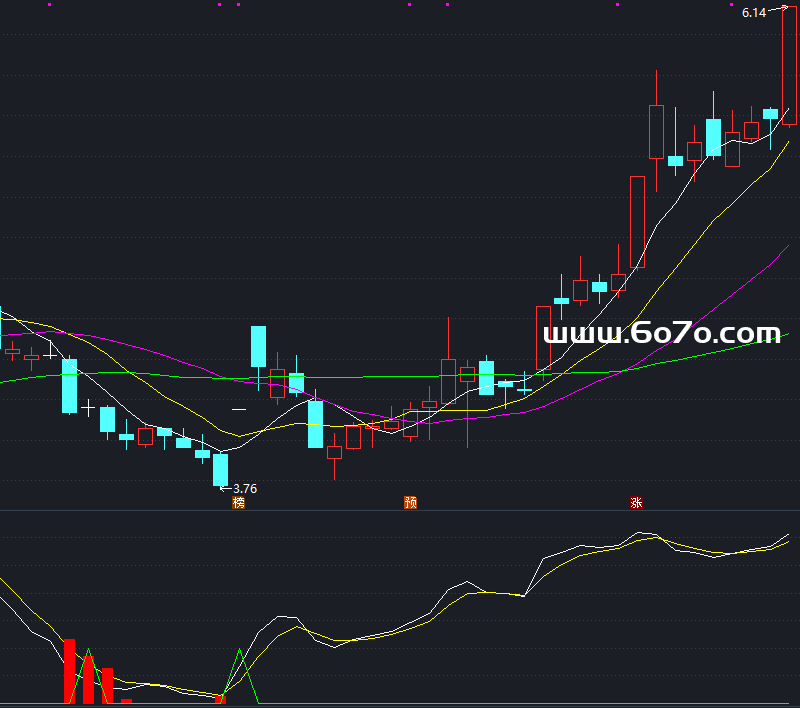The image size is (800, 708).
Task: Open the 预 event marker icon
Action: pyautogui.click(x=410, y=502)
